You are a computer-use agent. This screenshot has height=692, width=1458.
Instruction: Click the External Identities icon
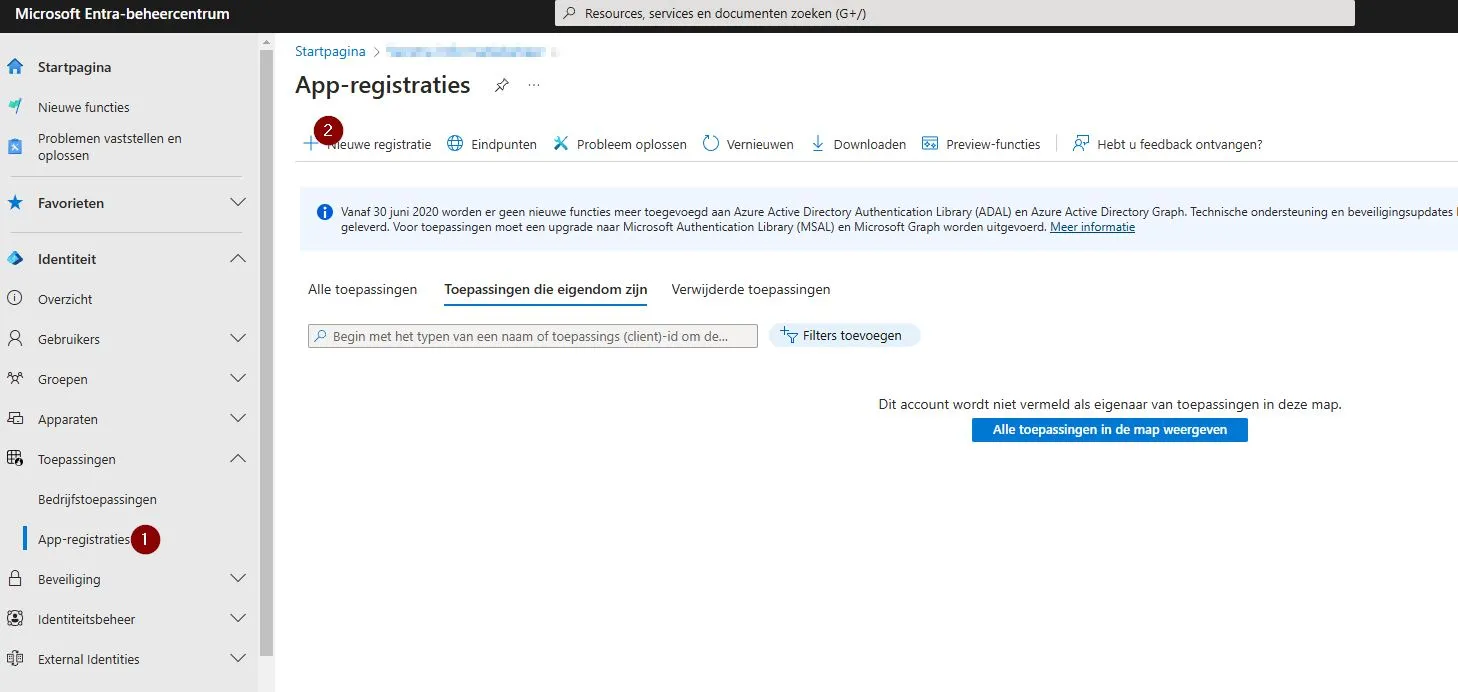pyautogui.click(x=15, y=659)
